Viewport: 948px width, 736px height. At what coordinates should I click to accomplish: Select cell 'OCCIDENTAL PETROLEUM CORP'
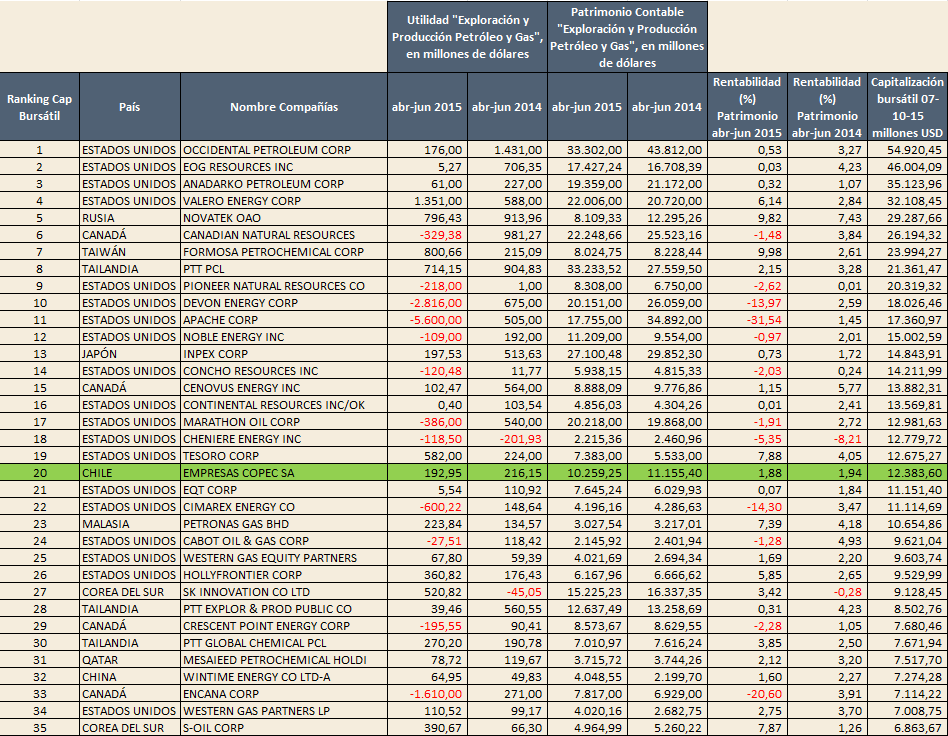tap(284, 150)
